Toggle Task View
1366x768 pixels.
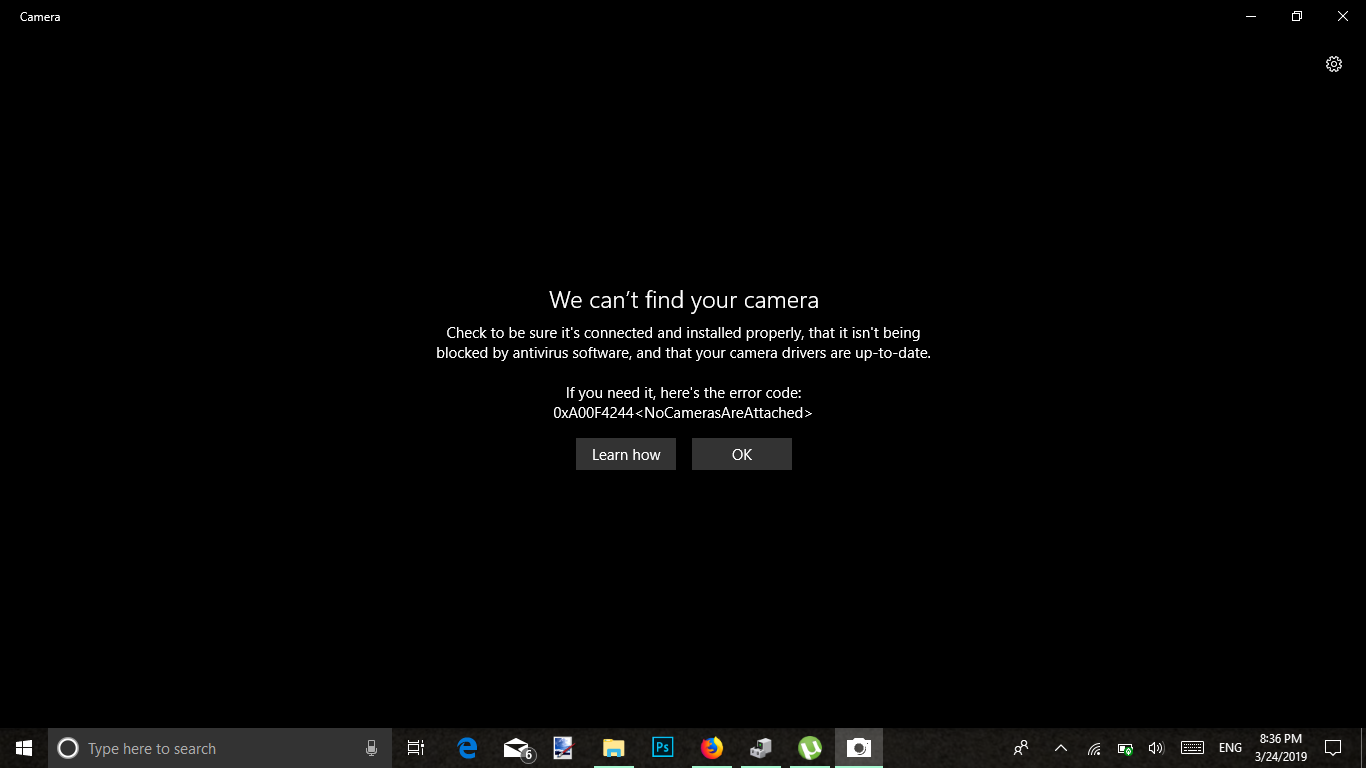[415, 747]
